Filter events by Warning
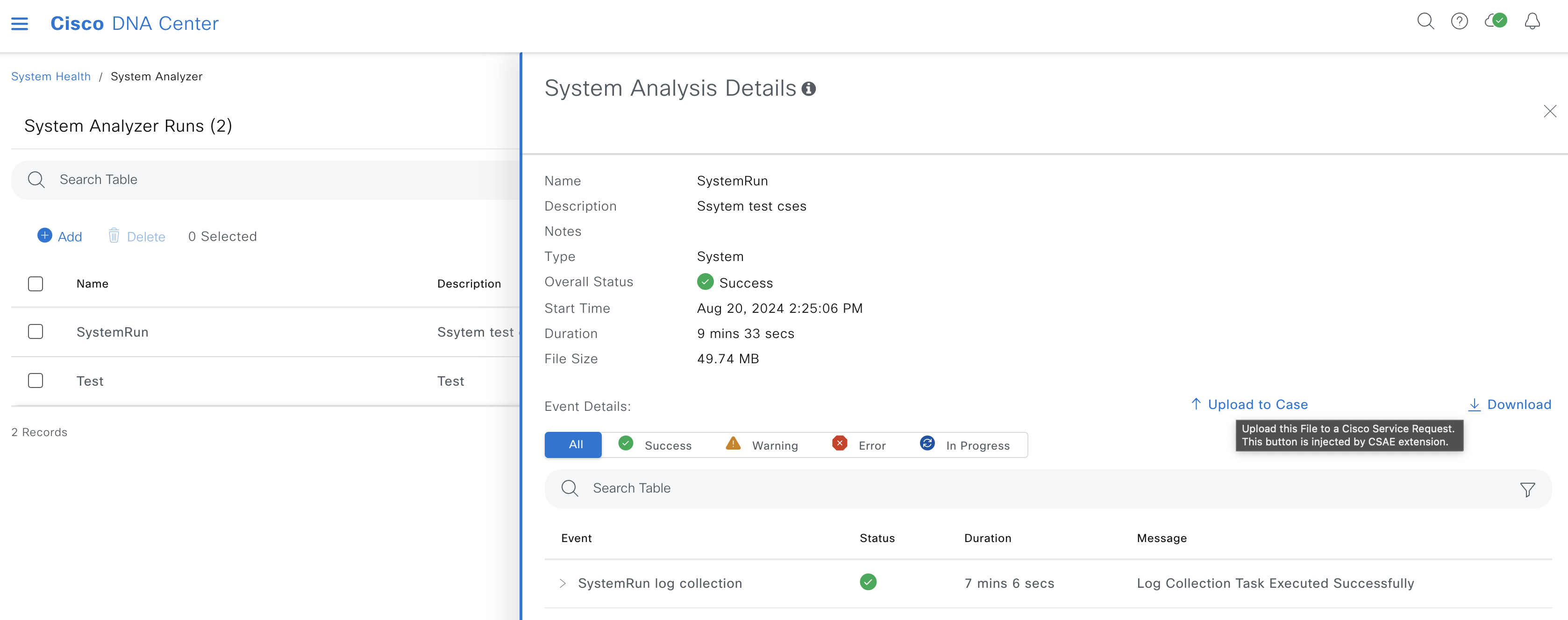This screenshot has height=620, width=1568. [x=762, y=445]
